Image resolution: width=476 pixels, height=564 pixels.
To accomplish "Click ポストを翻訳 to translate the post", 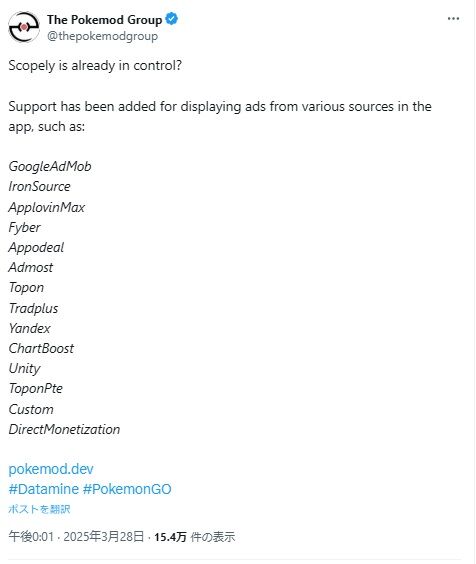I will (x=39, y=509).
